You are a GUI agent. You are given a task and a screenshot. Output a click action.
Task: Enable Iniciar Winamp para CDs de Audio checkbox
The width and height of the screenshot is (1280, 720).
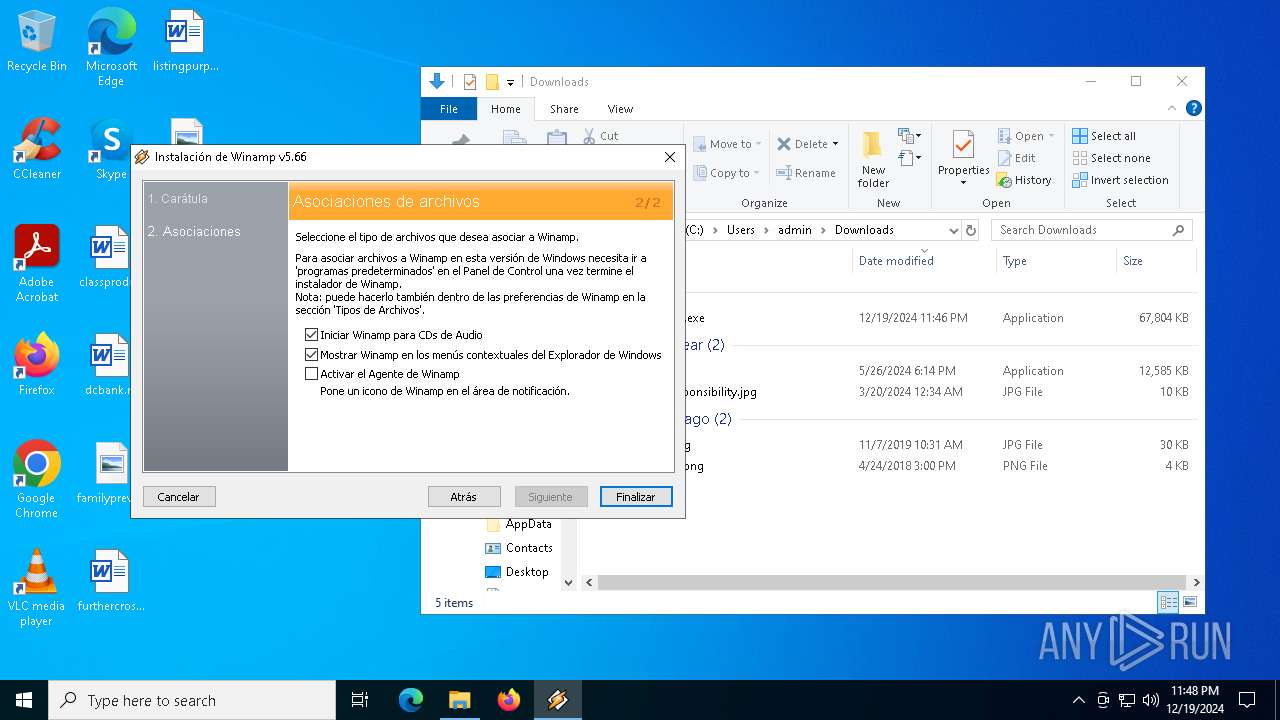311,335
